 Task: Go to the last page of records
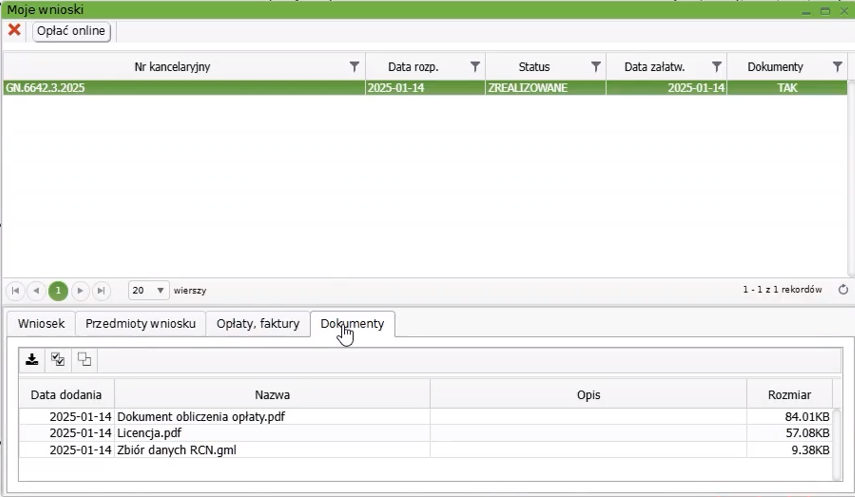(101, 291)
